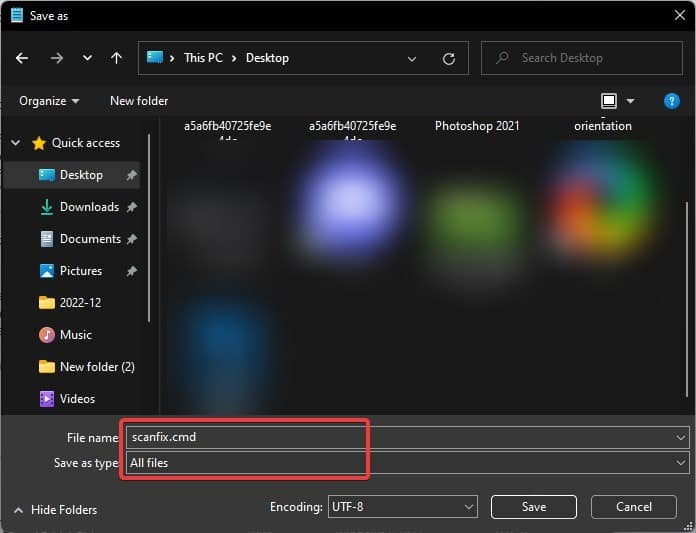The height and width of the screenshot is (533, 696).
Task: Collapse the Quick access tree node
Action: click(16, 143)
